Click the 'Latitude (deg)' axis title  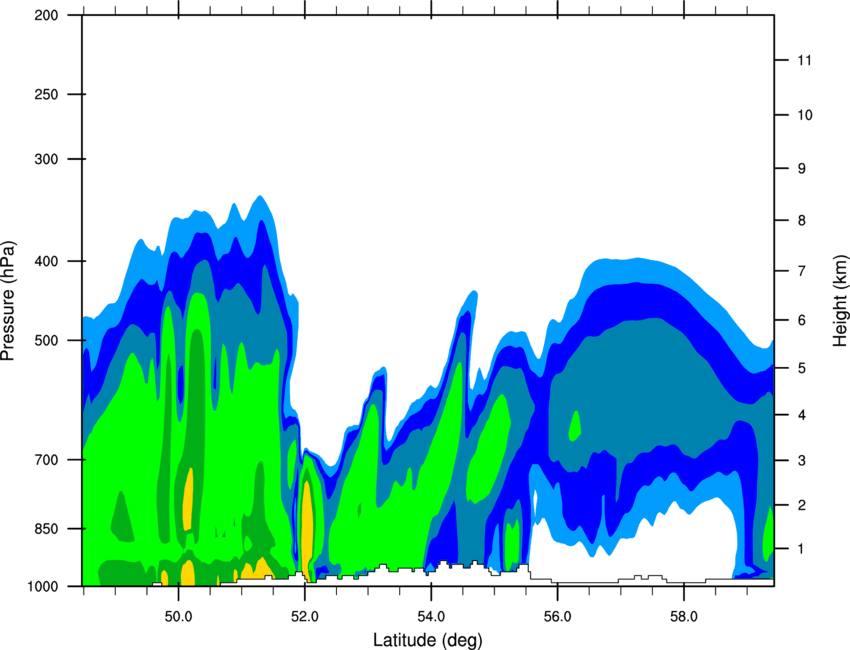click(x=428, y=640)
